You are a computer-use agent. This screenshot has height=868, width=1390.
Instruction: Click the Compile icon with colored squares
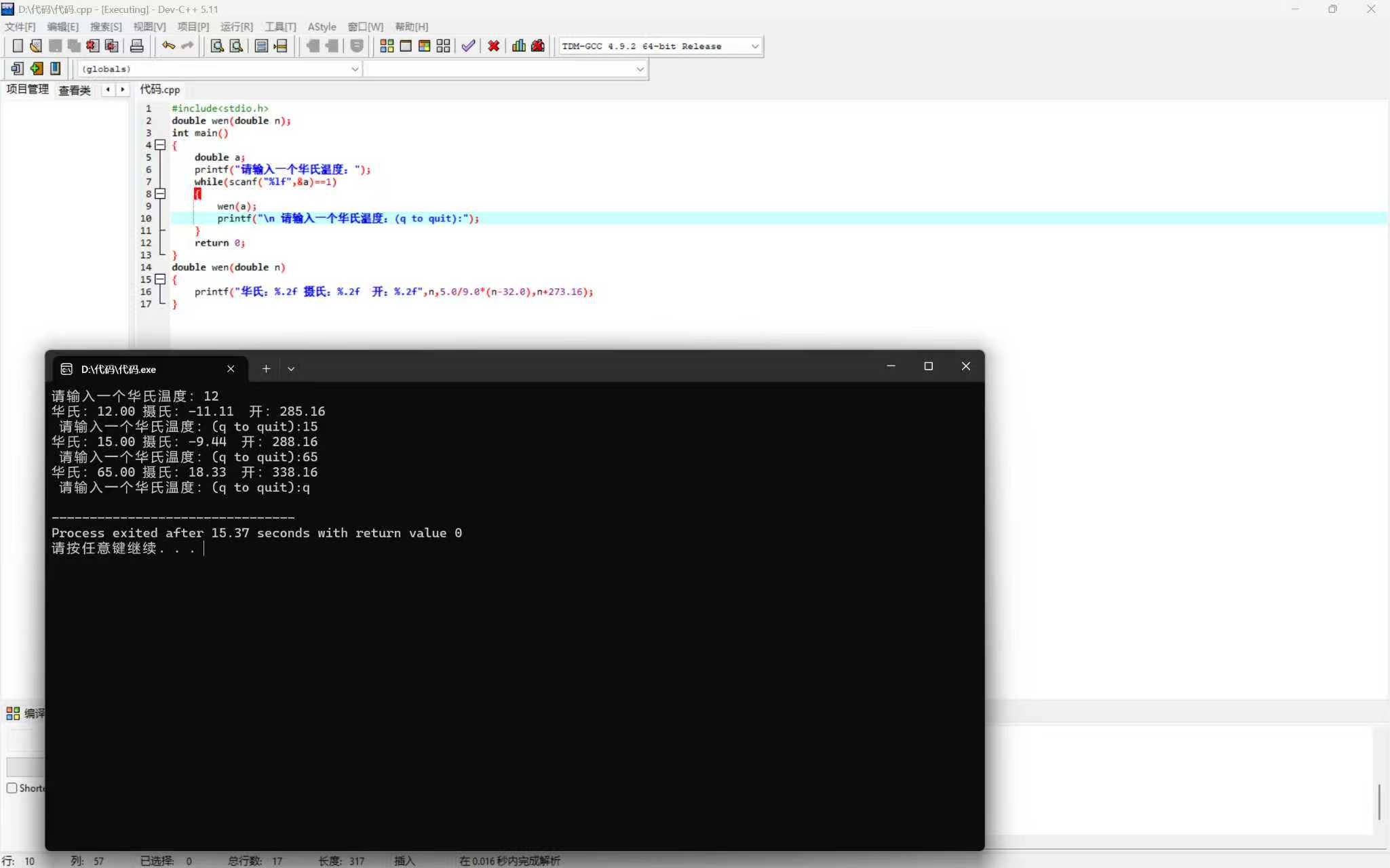[387, 46]
